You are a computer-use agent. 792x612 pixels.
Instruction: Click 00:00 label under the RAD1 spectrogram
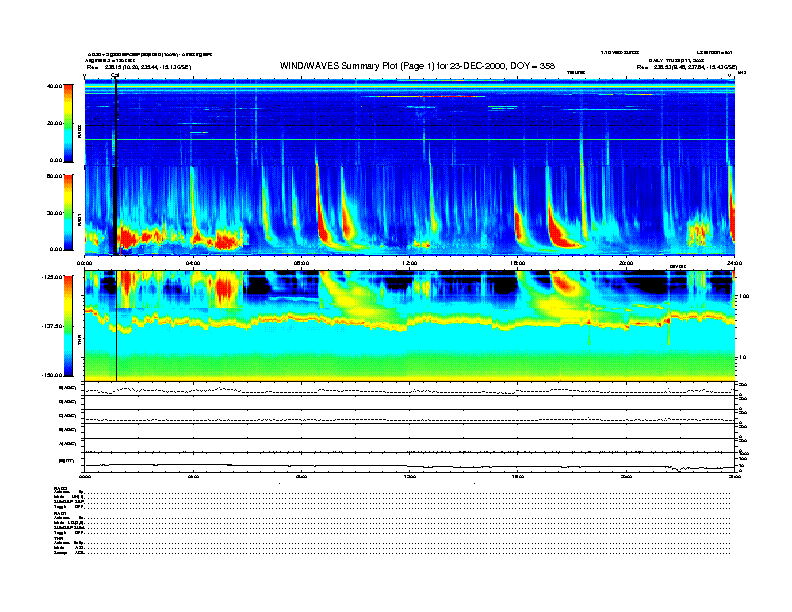pos(84,263)
